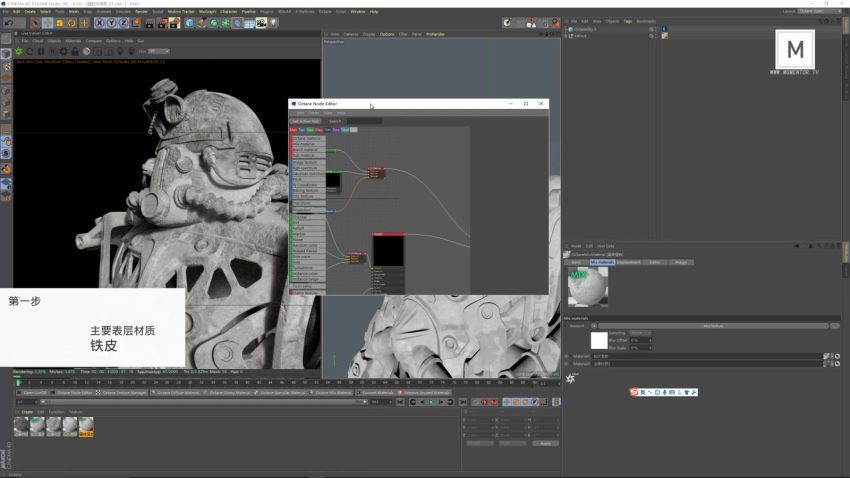
Task: Toggle the Map node filter
Action: pos(319,130)
